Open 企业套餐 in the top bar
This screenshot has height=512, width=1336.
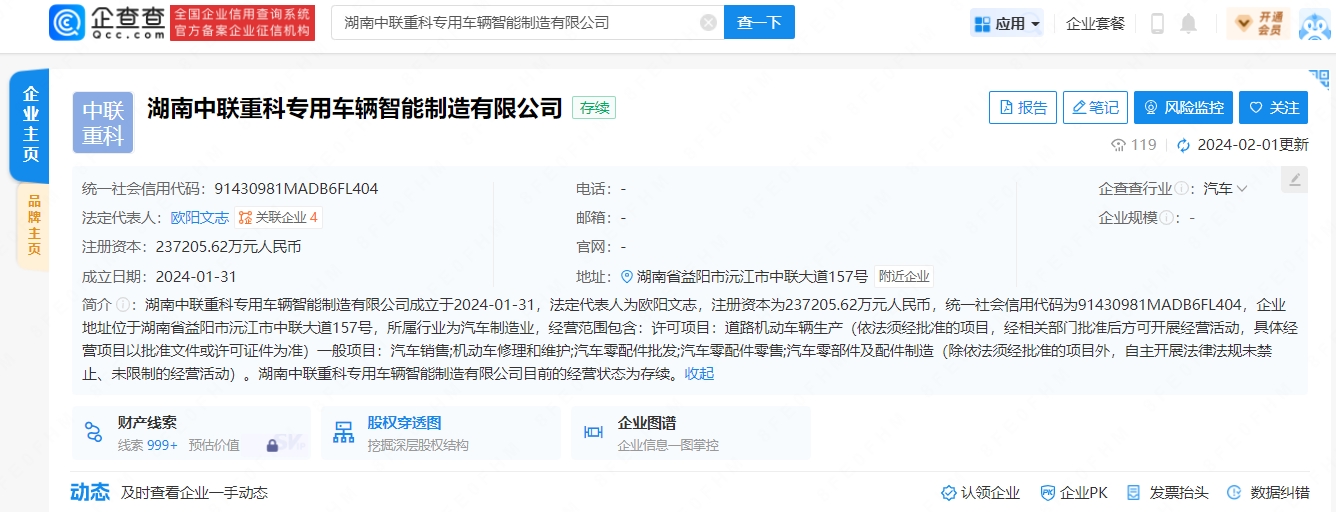[1095, 23]
